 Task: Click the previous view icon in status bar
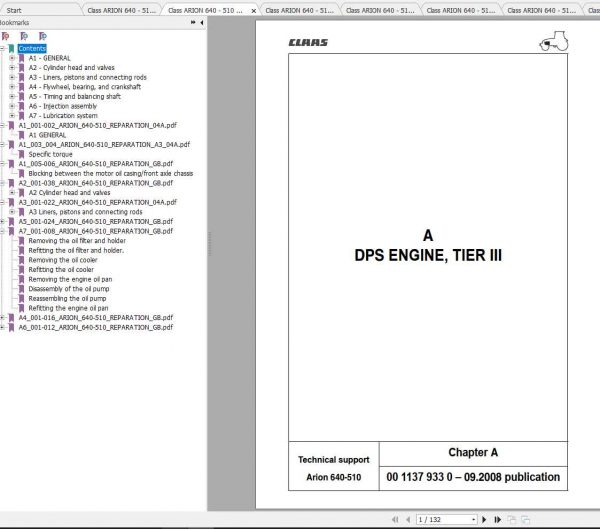(511, 519)
